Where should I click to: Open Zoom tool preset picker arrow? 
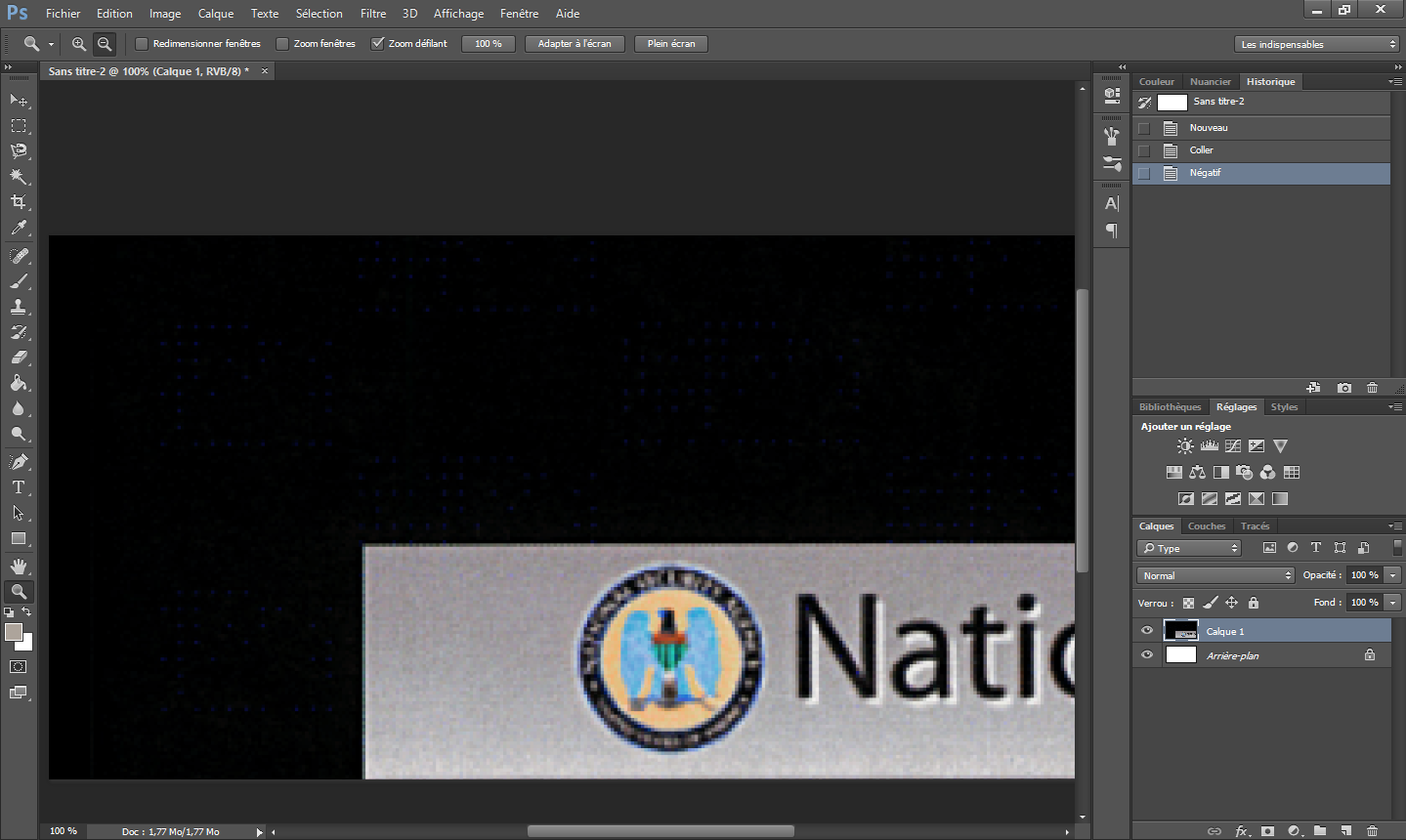(x=51, y=45)
